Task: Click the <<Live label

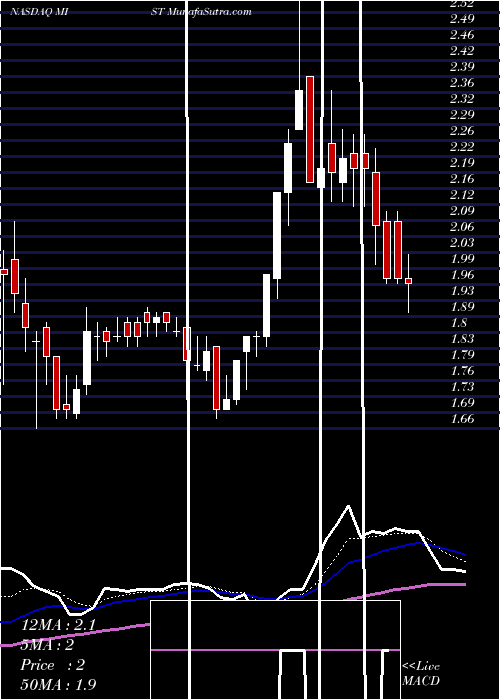Action: click(421, 667)
